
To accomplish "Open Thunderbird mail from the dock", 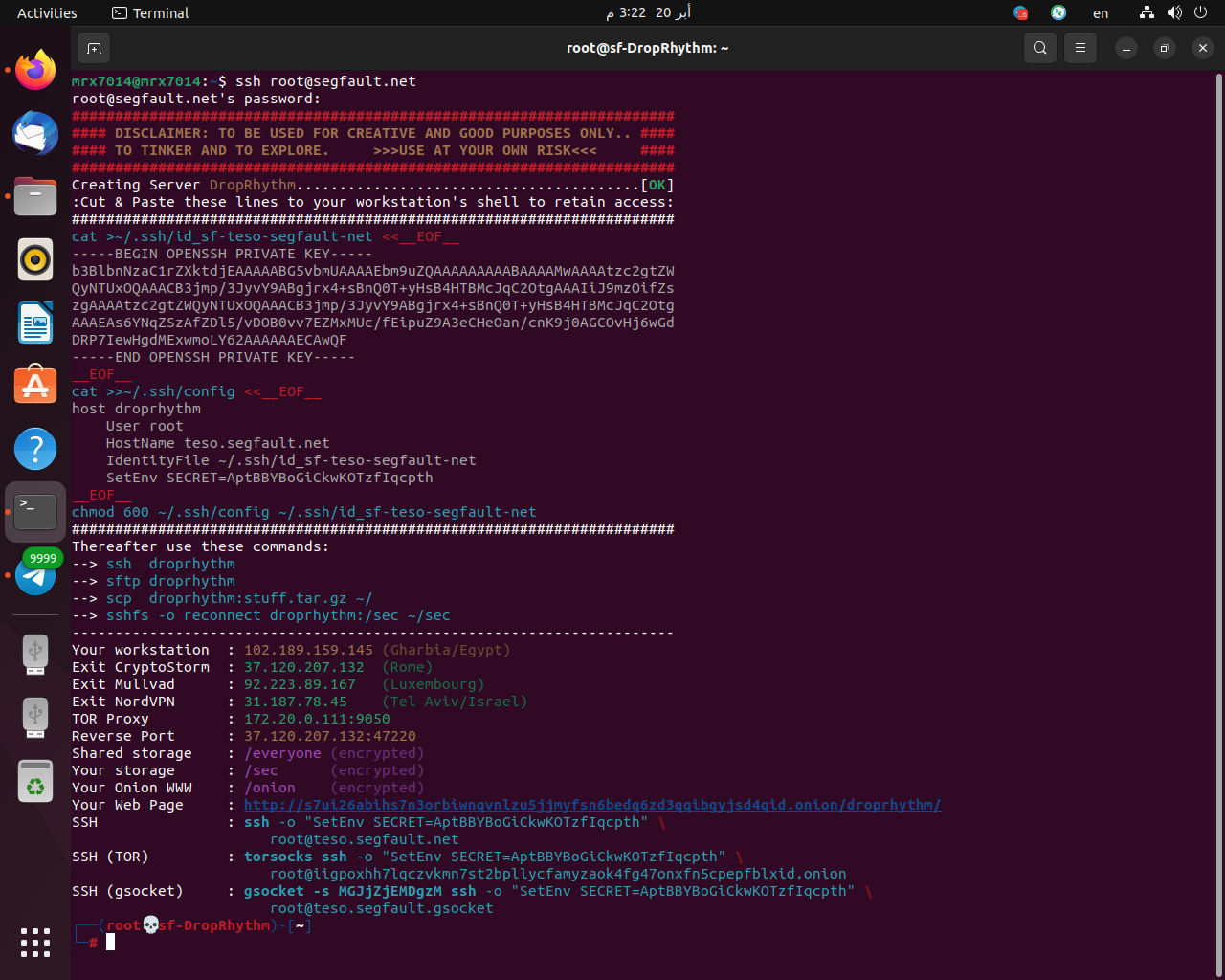I will (35, 133).
